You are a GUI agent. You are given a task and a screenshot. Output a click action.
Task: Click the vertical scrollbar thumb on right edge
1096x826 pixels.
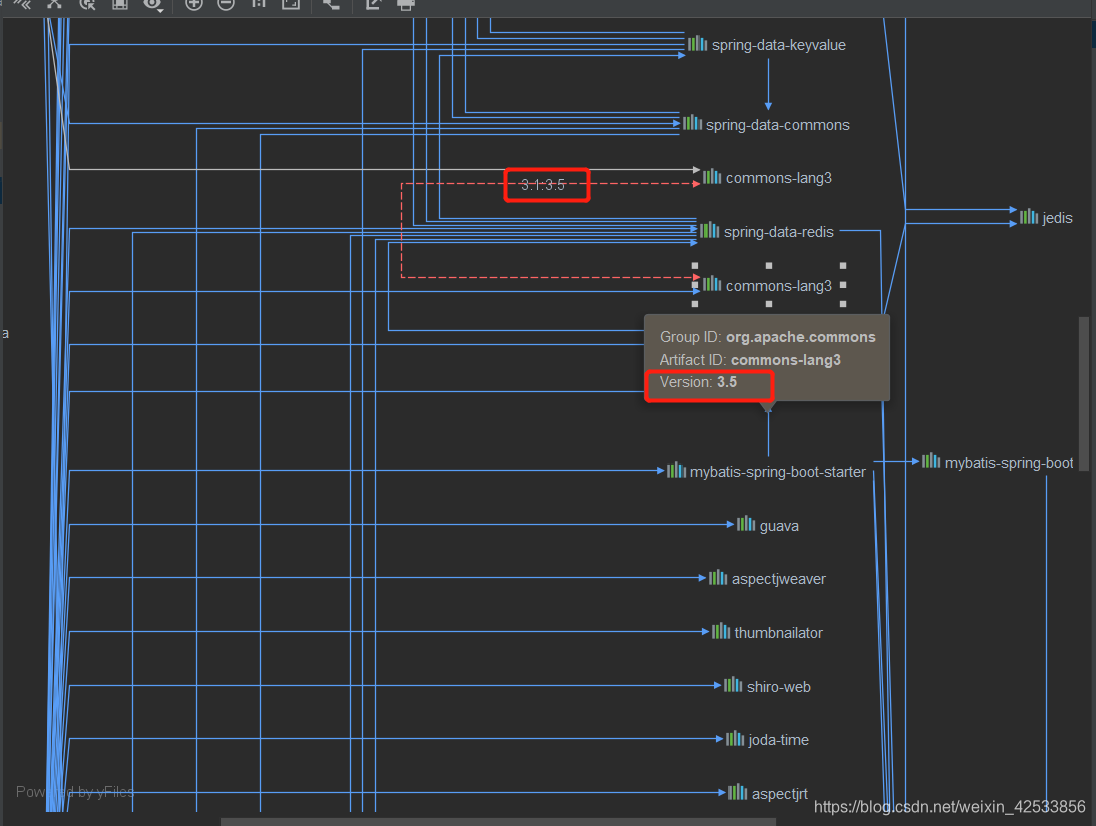tap(1084, 394)
